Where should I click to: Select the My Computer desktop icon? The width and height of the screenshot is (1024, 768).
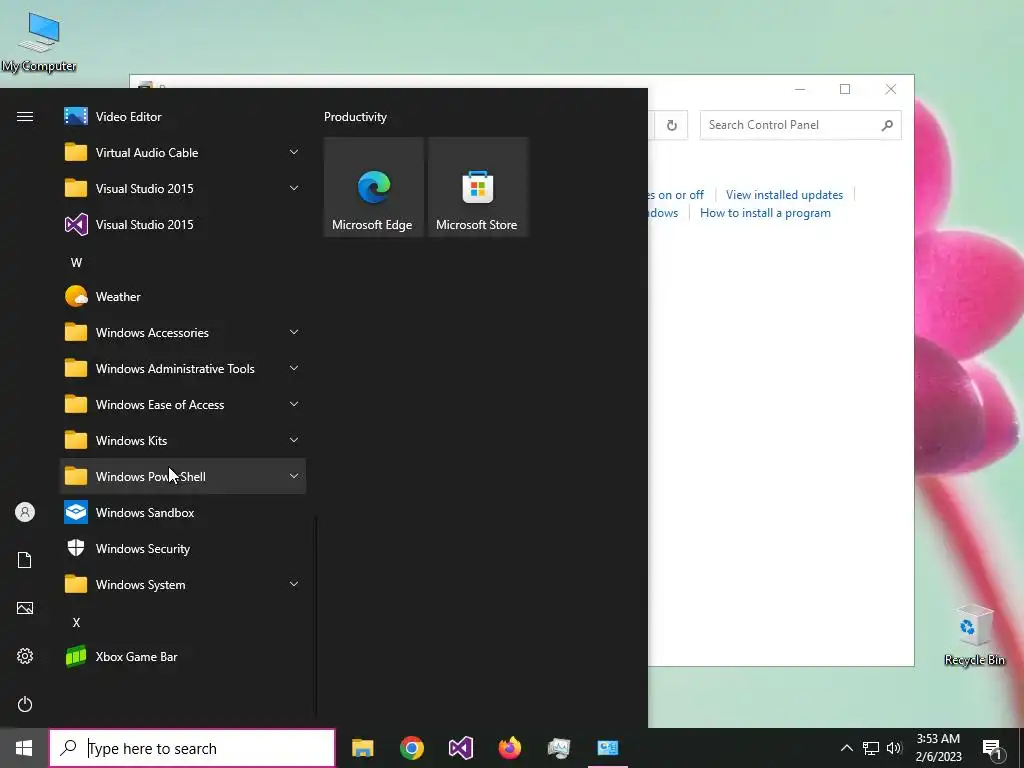(39, 42)
